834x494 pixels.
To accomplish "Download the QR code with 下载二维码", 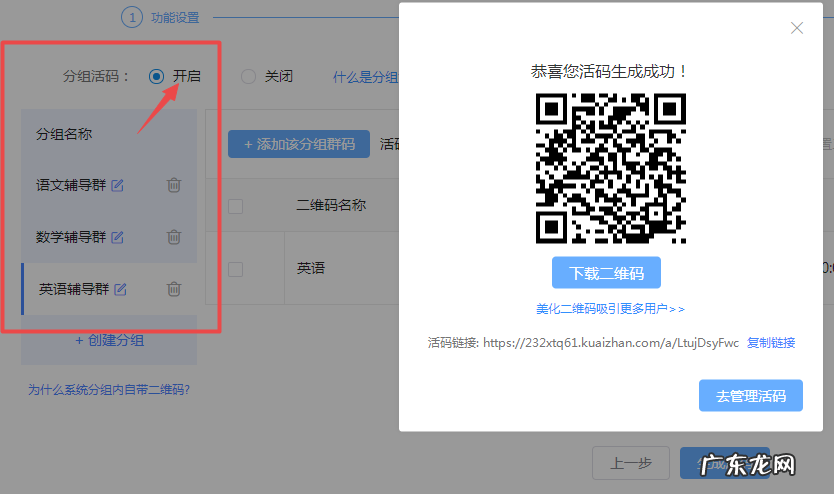I will (606, 273).
